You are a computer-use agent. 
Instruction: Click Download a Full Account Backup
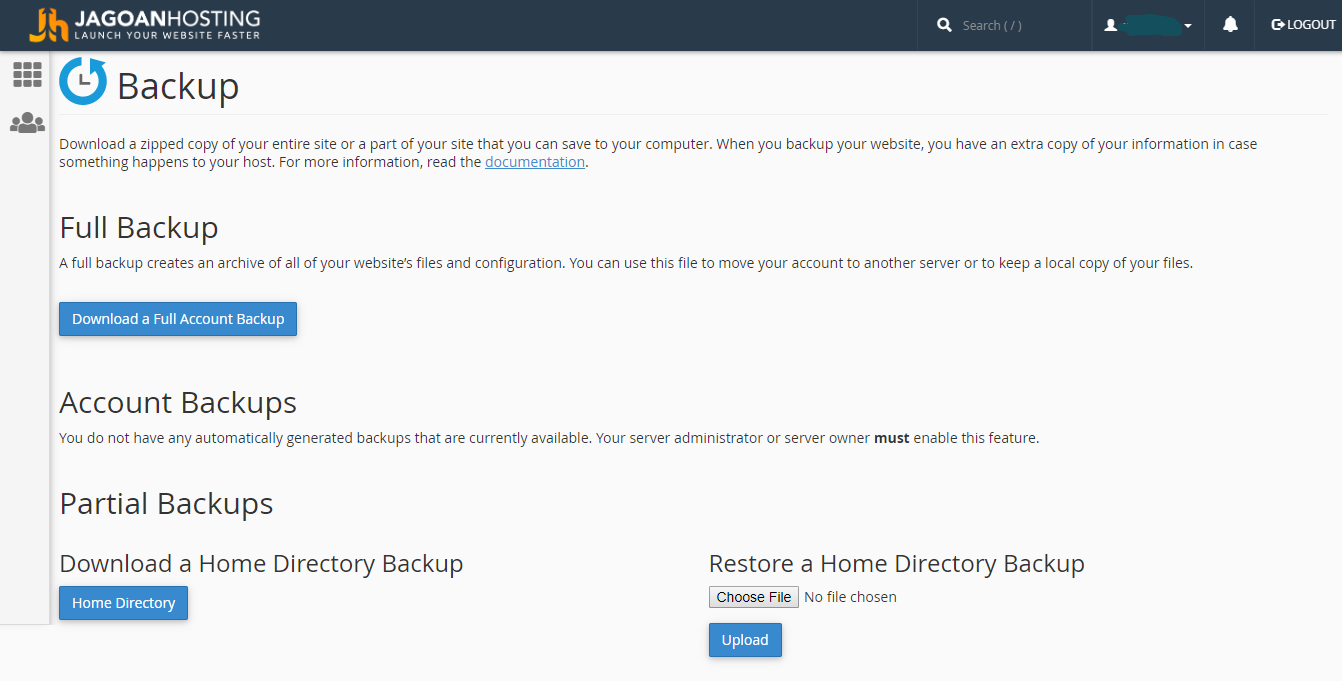tap(178, 319)
